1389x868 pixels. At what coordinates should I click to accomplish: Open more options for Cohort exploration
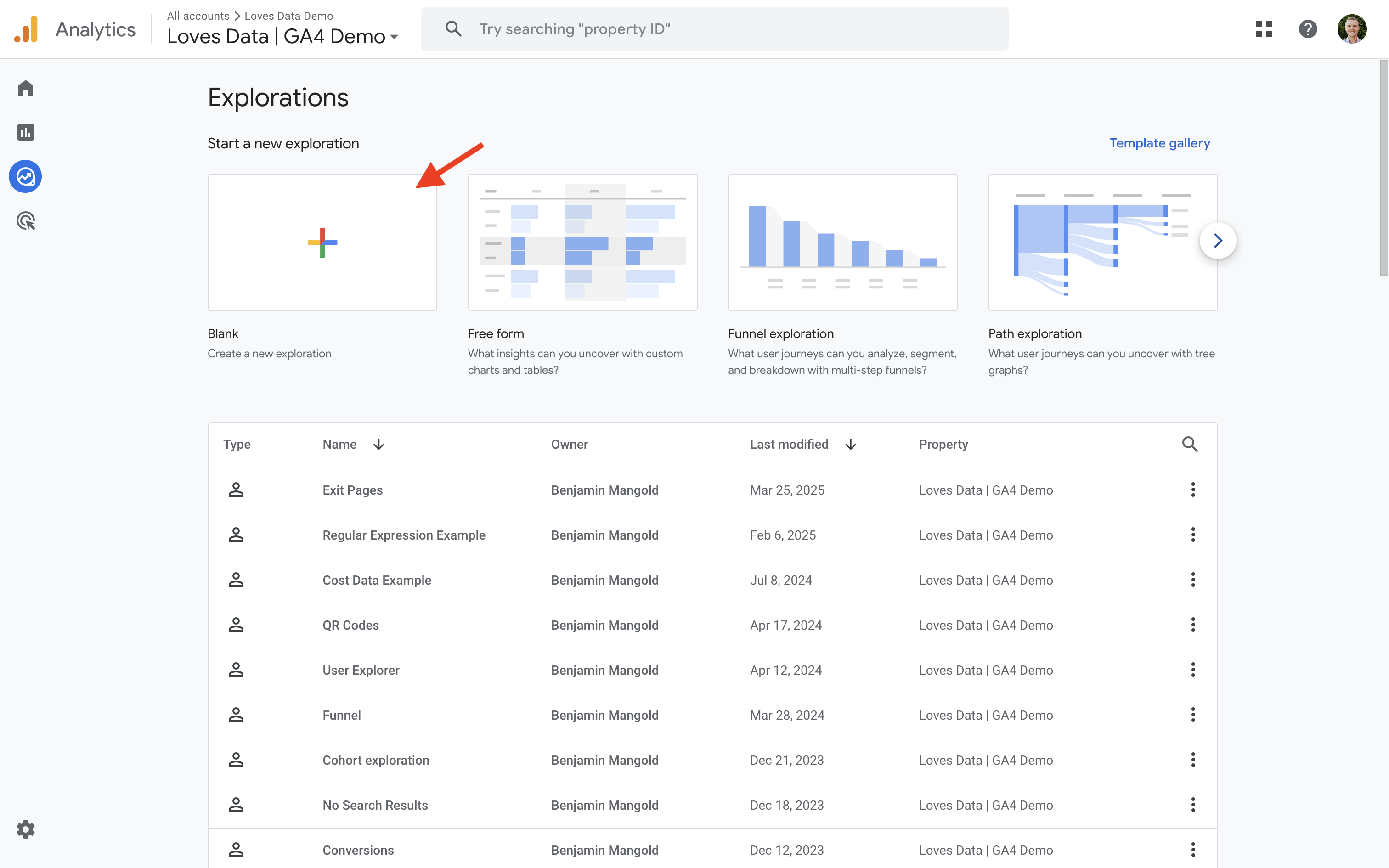(1193, 760)
